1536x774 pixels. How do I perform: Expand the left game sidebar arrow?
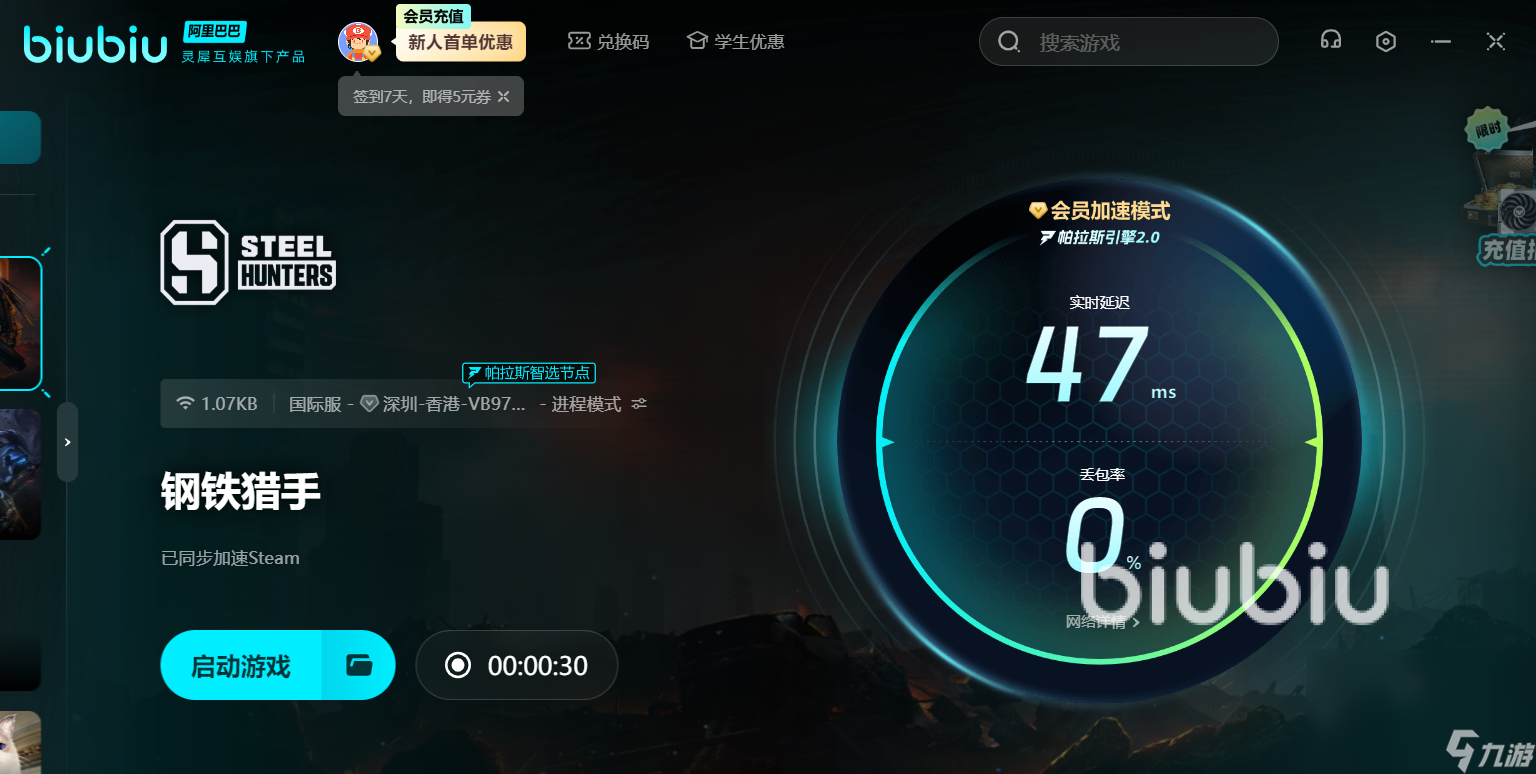click(67, 442)
